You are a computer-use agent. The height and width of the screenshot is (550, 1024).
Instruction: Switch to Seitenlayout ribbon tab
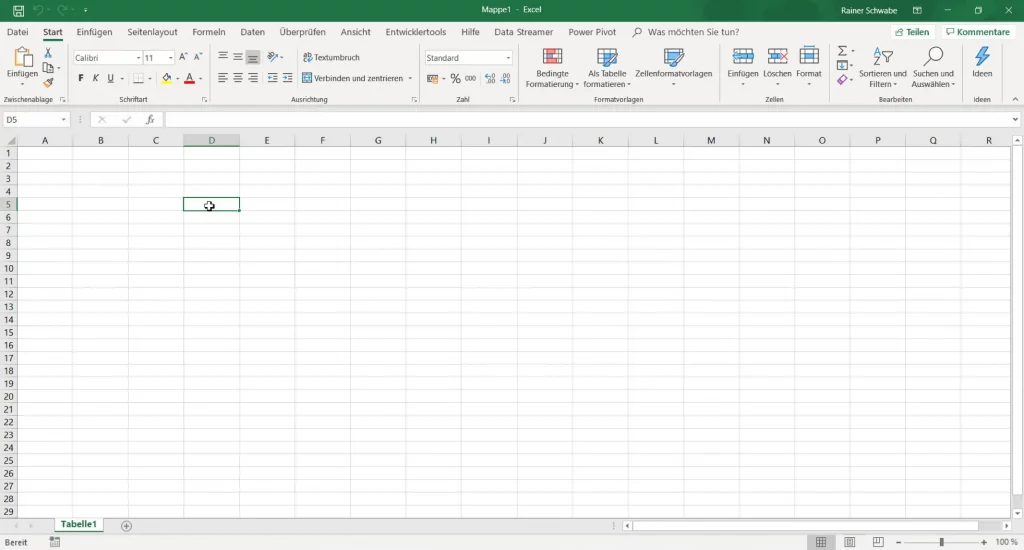click(152, 32)
